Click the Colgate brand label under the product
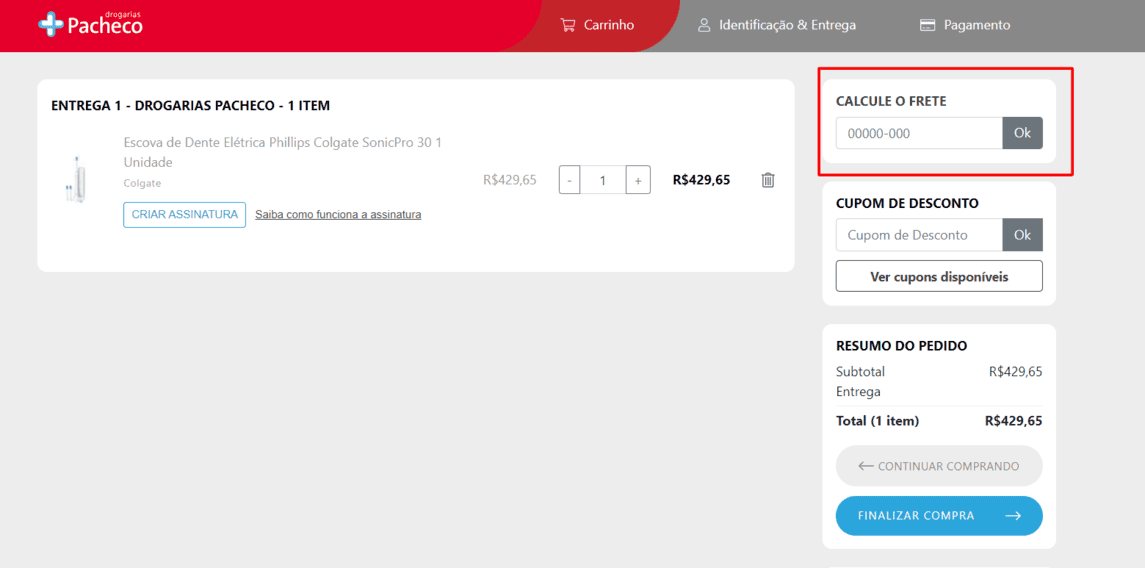The height and width of the screenshot is (568, 1145). pyautogui.click(x=142, y=184)
